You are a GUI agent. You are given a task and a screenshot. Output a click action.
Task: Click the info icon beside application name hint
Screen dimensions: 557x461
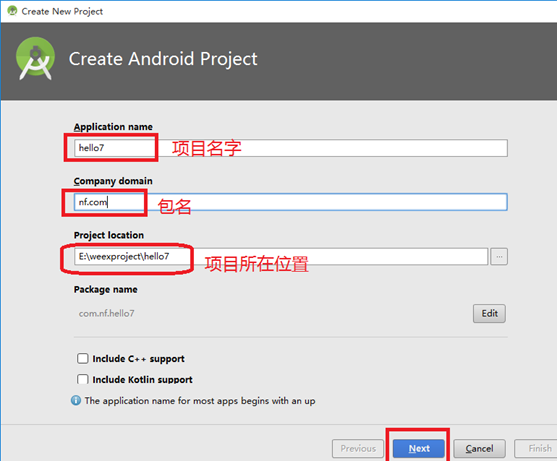[76, 401]
